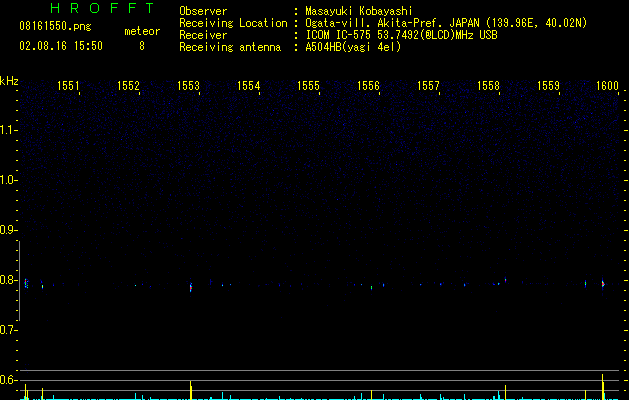
Task: Click the meteor count label
Action: pos(142,31)
